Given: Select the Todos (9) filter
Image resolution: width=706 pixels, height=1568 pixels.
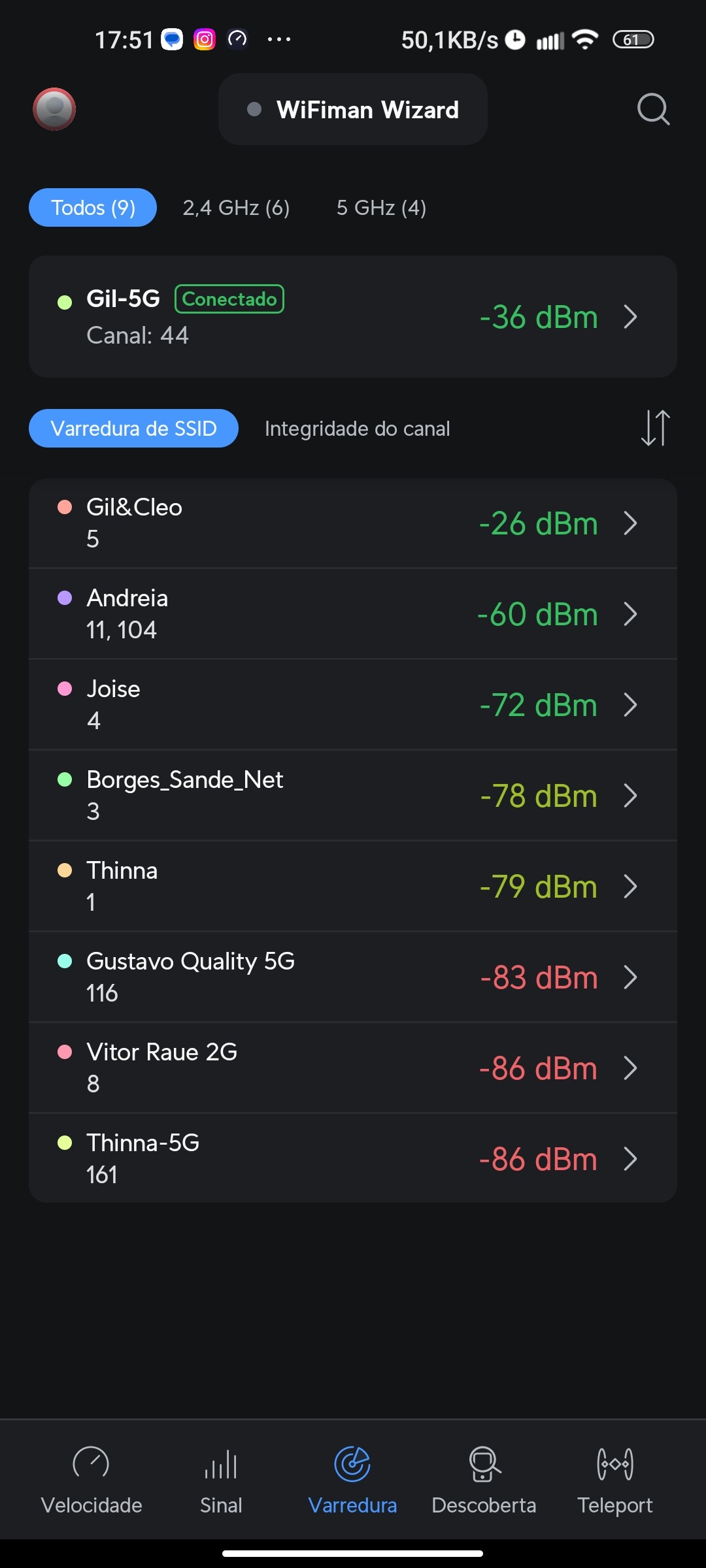Looking at the screenshot, I should pyautogui.click(x=93, y=208).
